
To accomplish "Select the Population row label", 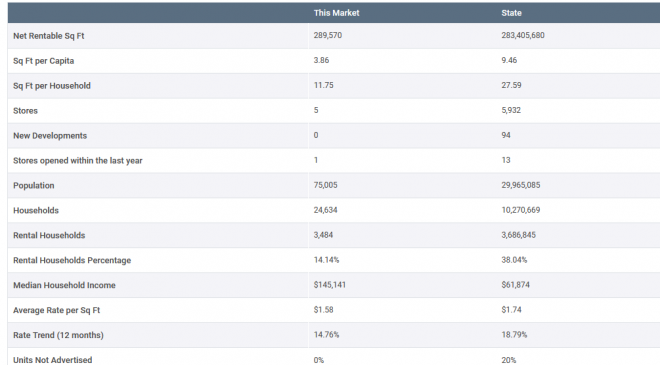I will pos(34,185).
